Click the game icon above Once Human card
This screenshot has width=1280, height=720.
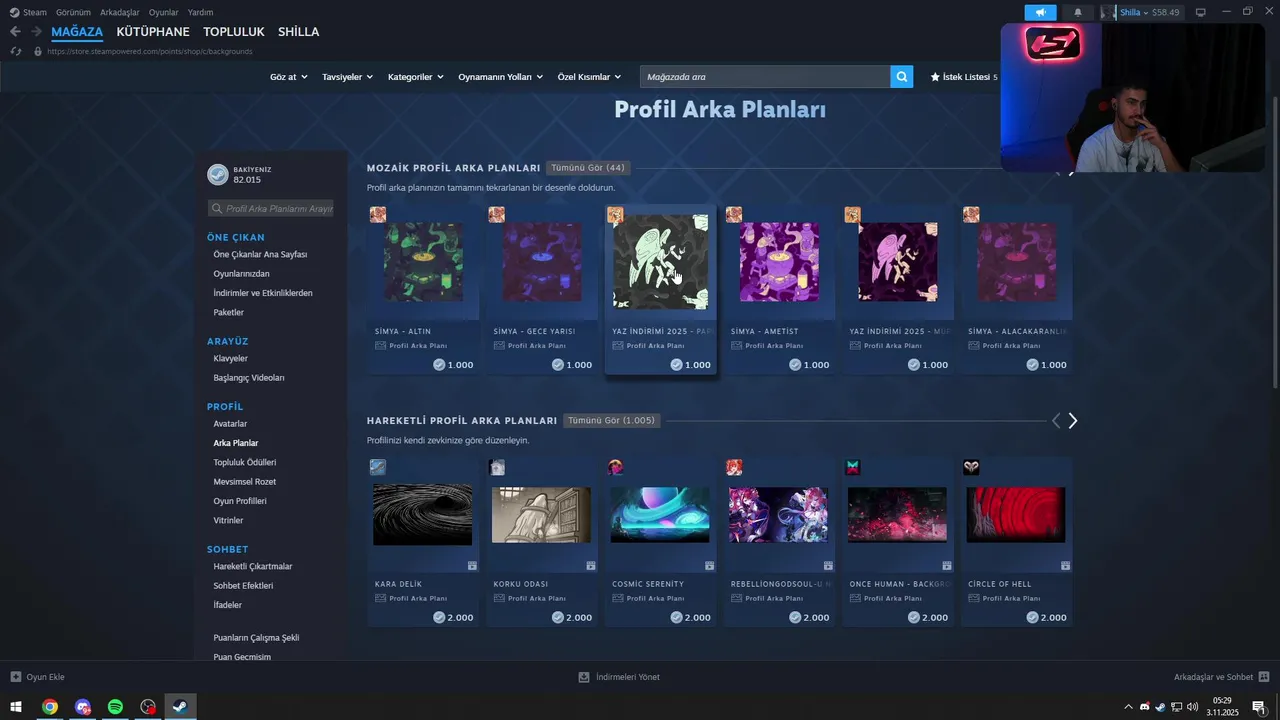[853, 467]
